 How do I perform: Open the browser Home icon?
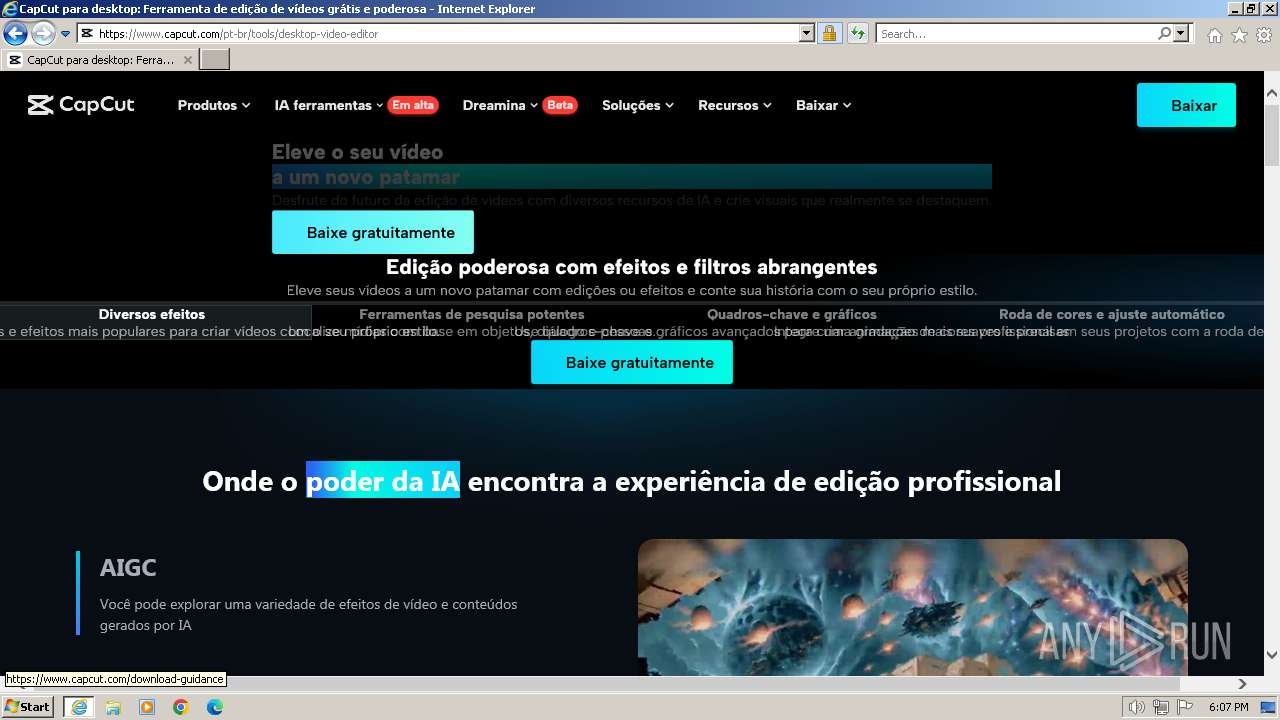tap(1214, 35)
